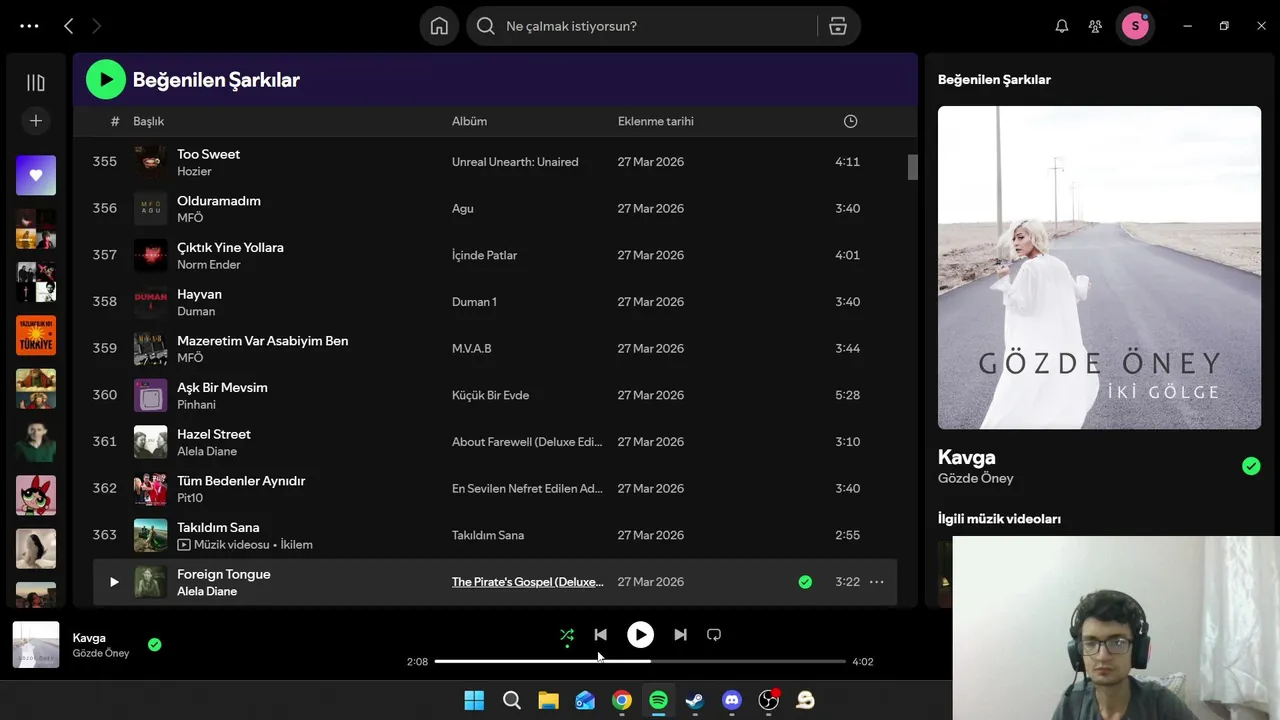Open the three-dot app menu
The width and height of the screenshot is (1280, 720).
[29, 26]
